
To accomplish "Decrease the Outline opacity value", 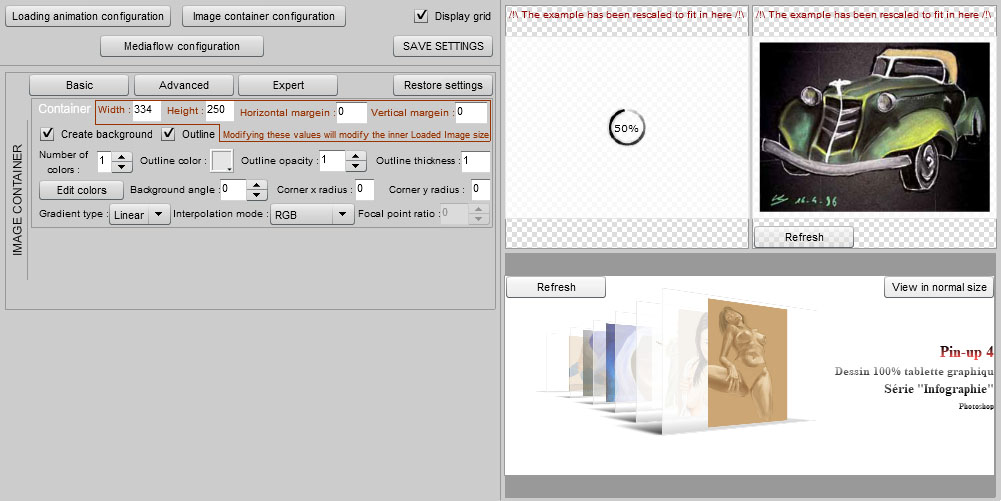I will pyautogui.click(x=356, y=166).
